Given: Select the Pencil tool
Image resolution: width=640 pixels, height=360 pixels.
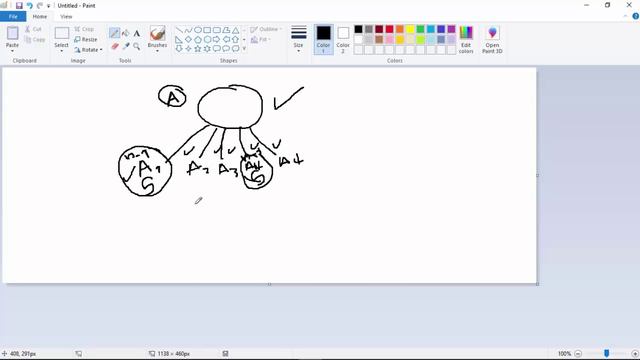Looking at the screenshot, I should click(x=114, y=33).
